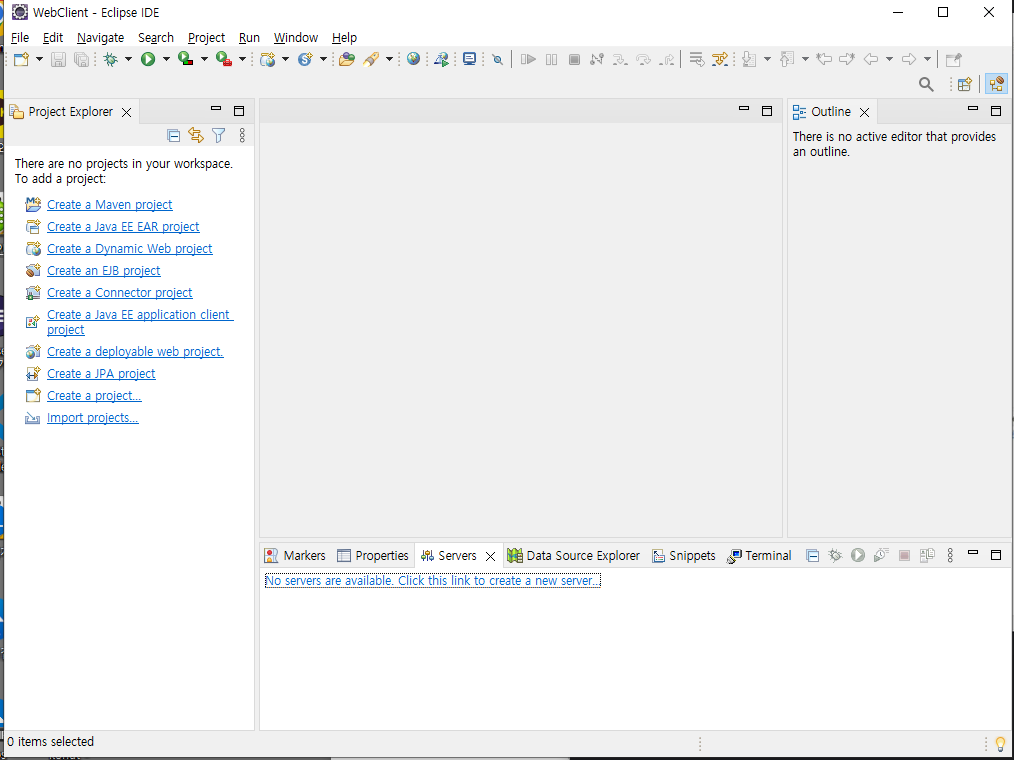Viewport: 1014px width, 760px height.
Task: Toggle Link with Editor in Project Explorer
Action: coord(196,135)
